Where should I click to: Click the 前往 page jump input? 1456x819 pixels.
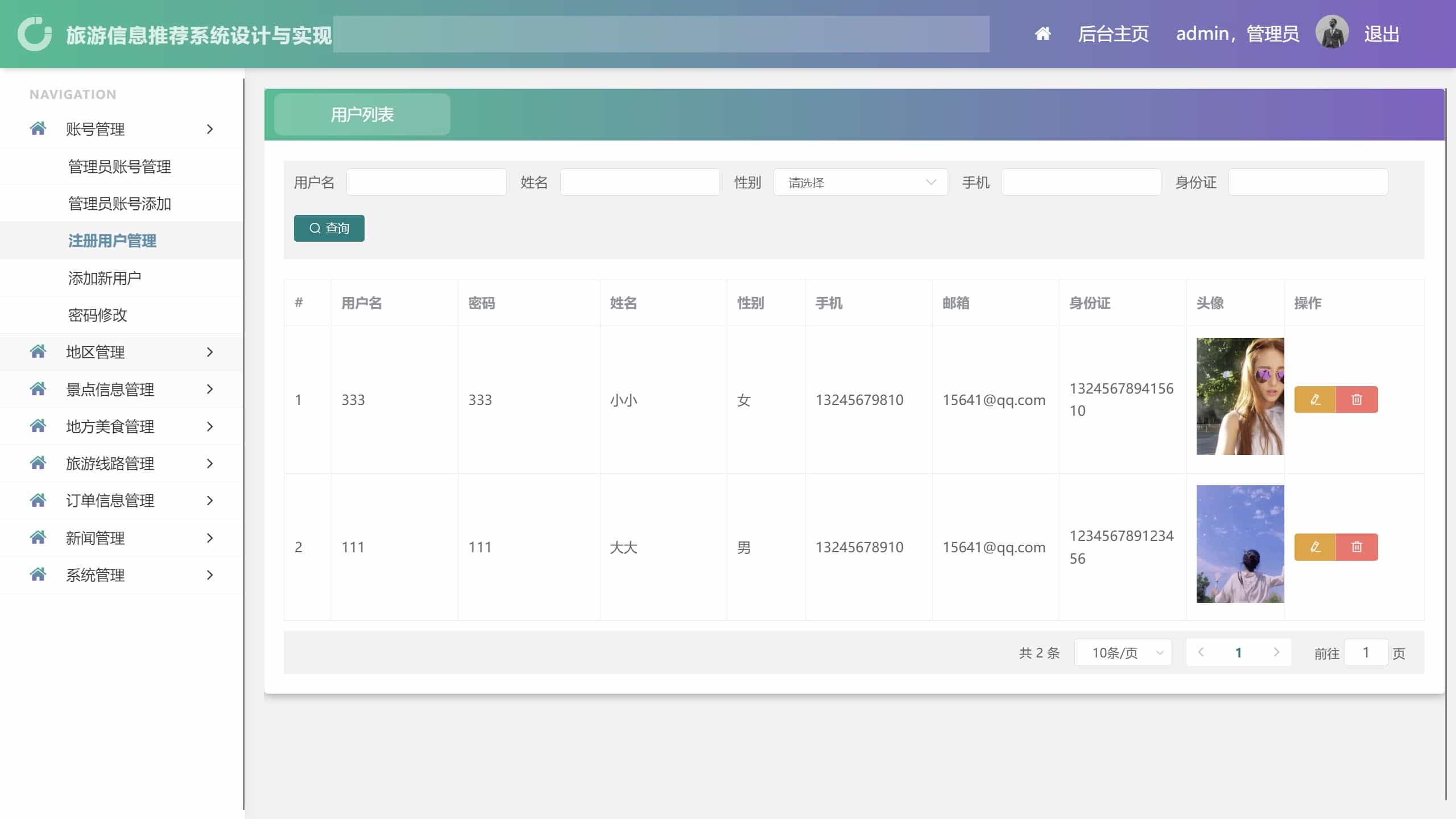(x=1366, y=652)
